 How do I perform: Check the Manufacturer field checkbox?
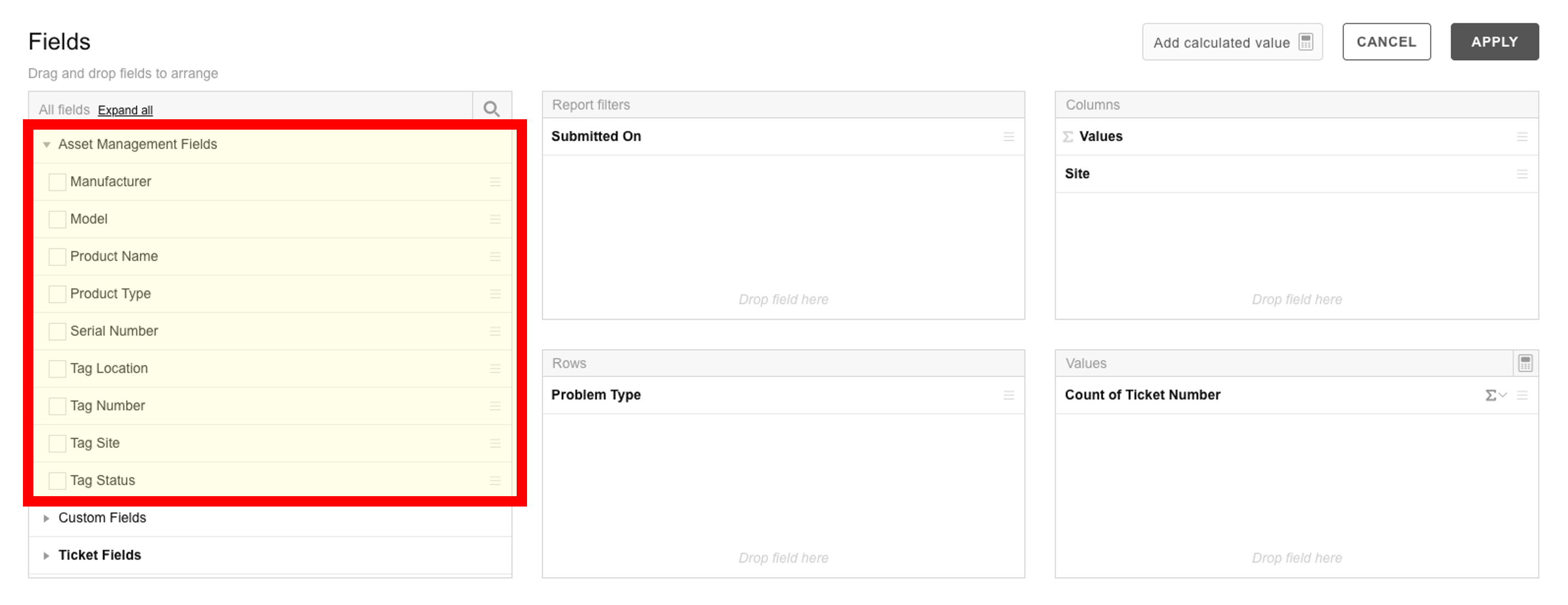57,182
